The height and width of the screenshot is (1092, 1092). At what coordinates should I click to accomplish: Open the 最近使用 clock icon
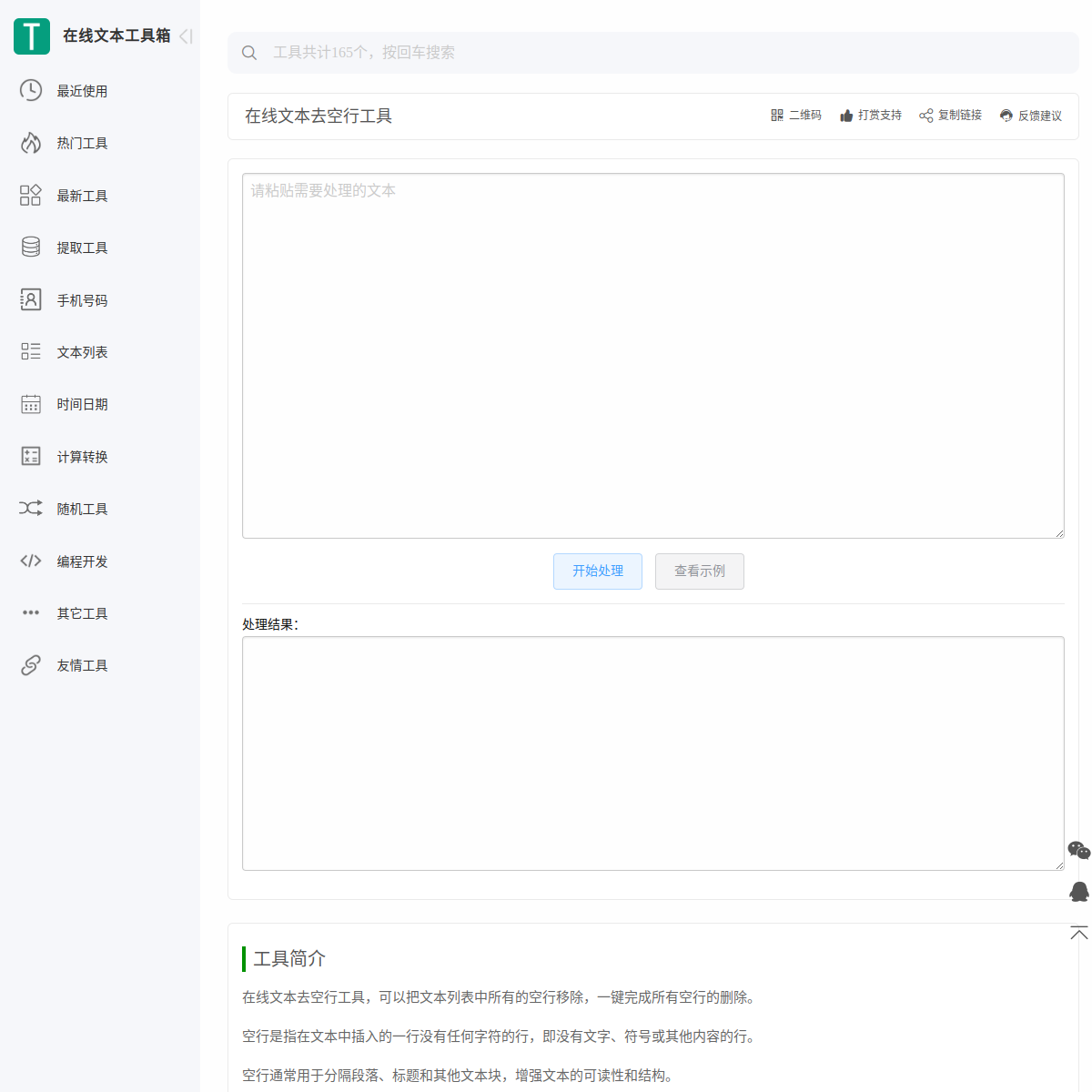(x=31, y=90)
